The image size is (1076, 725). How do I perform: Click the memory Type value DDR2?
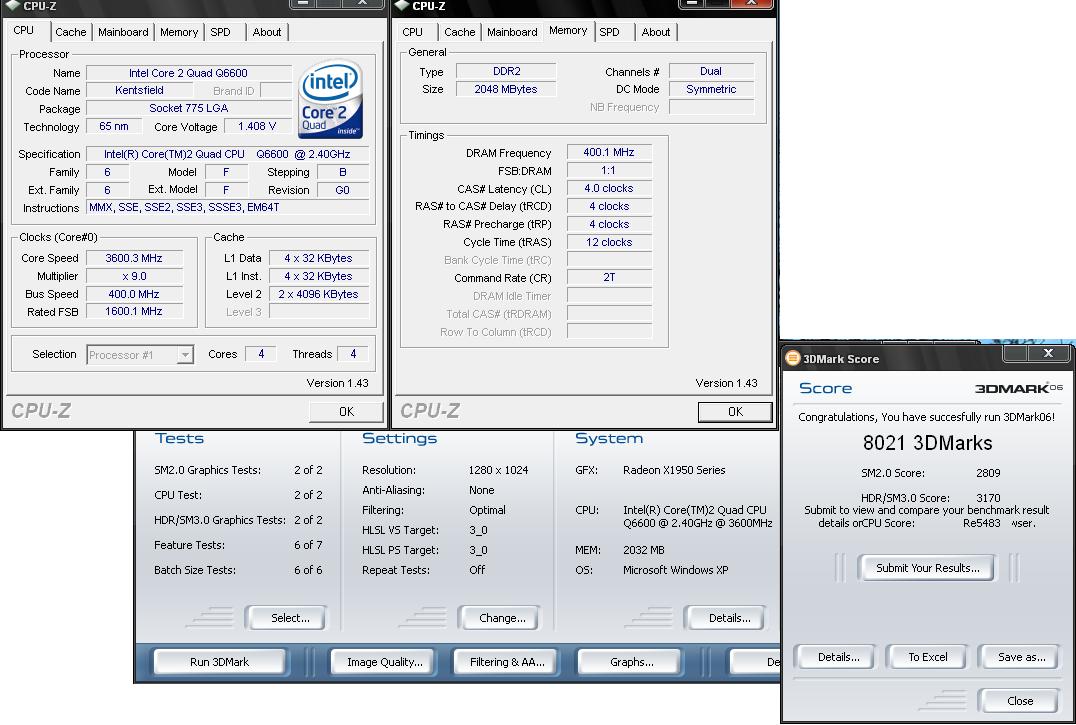point(506,71)
